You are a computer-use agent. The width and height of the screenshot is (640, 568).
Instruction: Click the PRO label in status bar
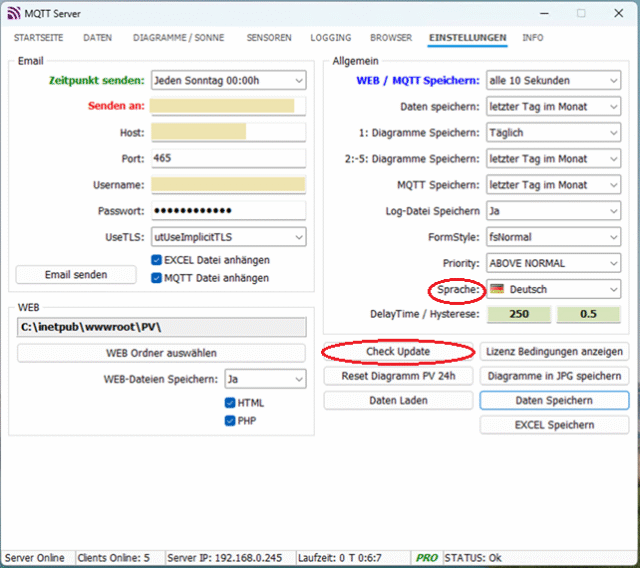click(x=427, y=558)
